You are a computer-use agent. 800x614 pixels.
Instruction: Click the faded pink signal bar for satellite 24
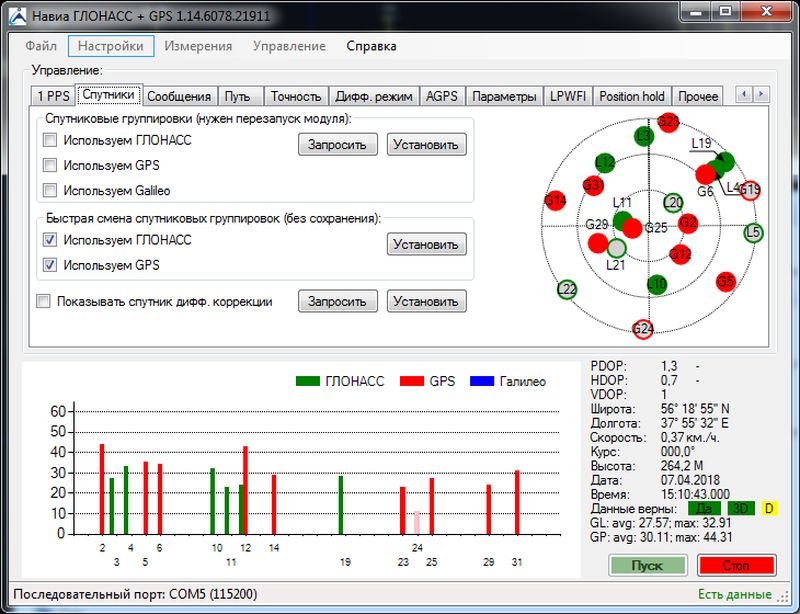point(417,523)
